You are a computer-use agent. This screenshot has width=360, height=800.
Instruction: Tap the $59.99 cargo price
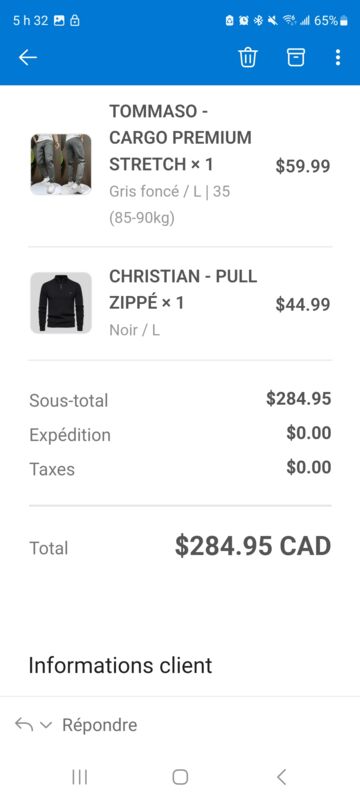point(303,166)
